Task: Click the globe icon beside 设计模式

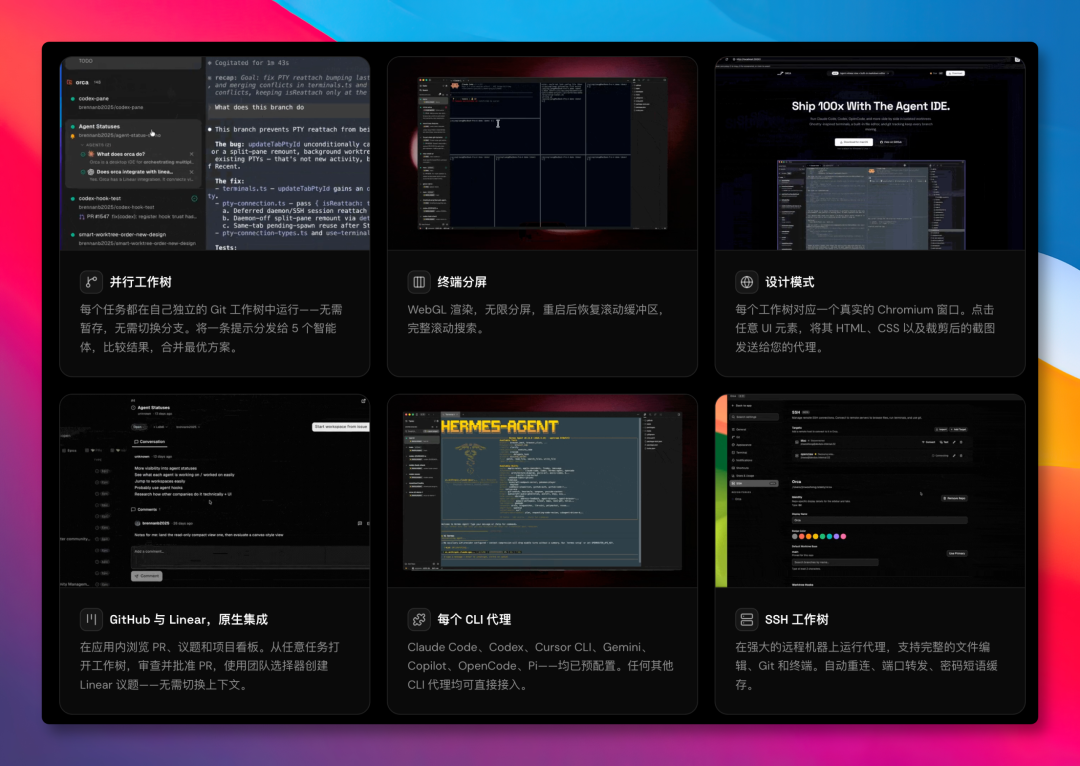Action: [x=747, y=282]
